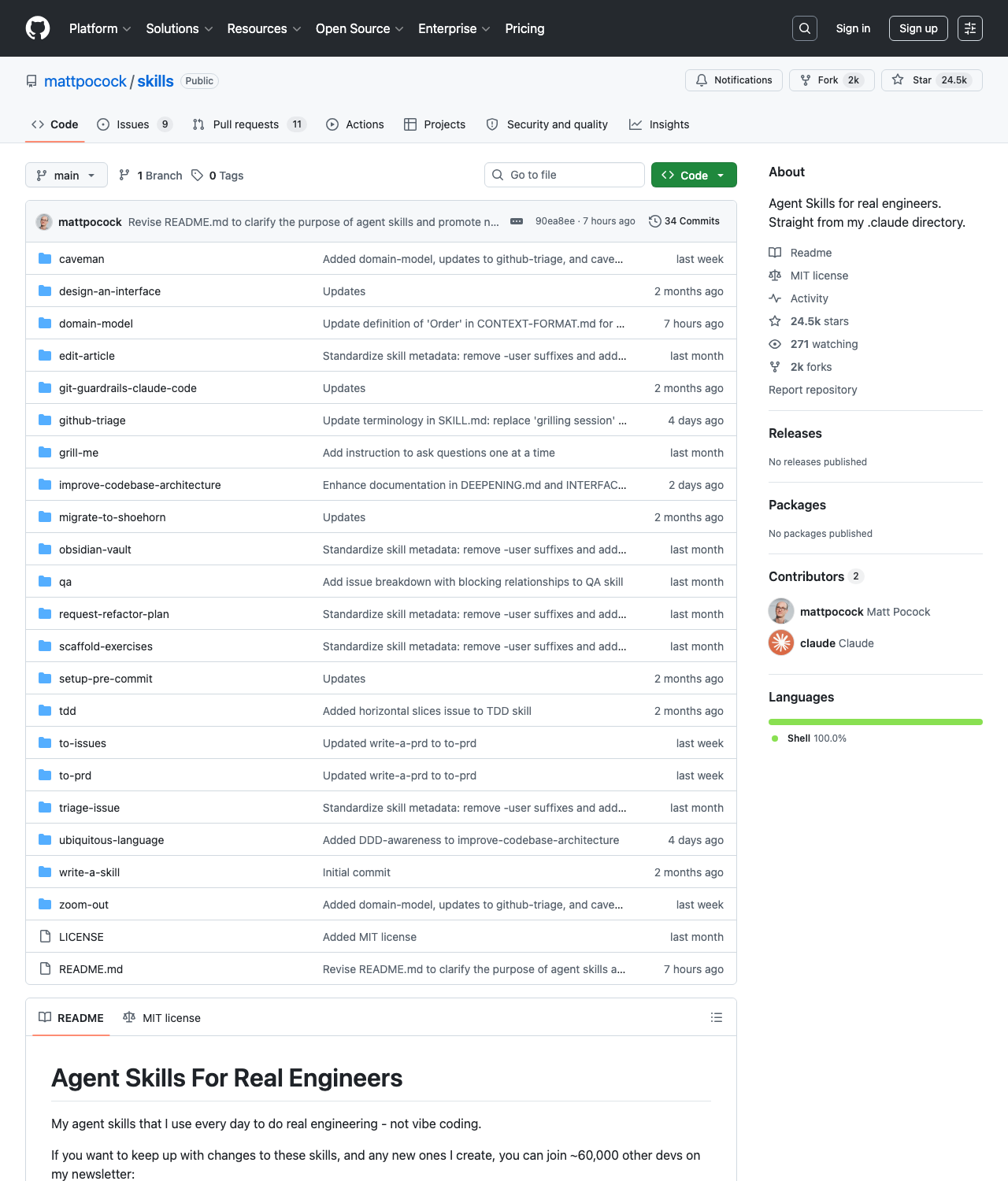This screenshot has height=1181, width=1008.
Task: Open the migrate-to-shoehorn folder
Action: coord(113,517)
